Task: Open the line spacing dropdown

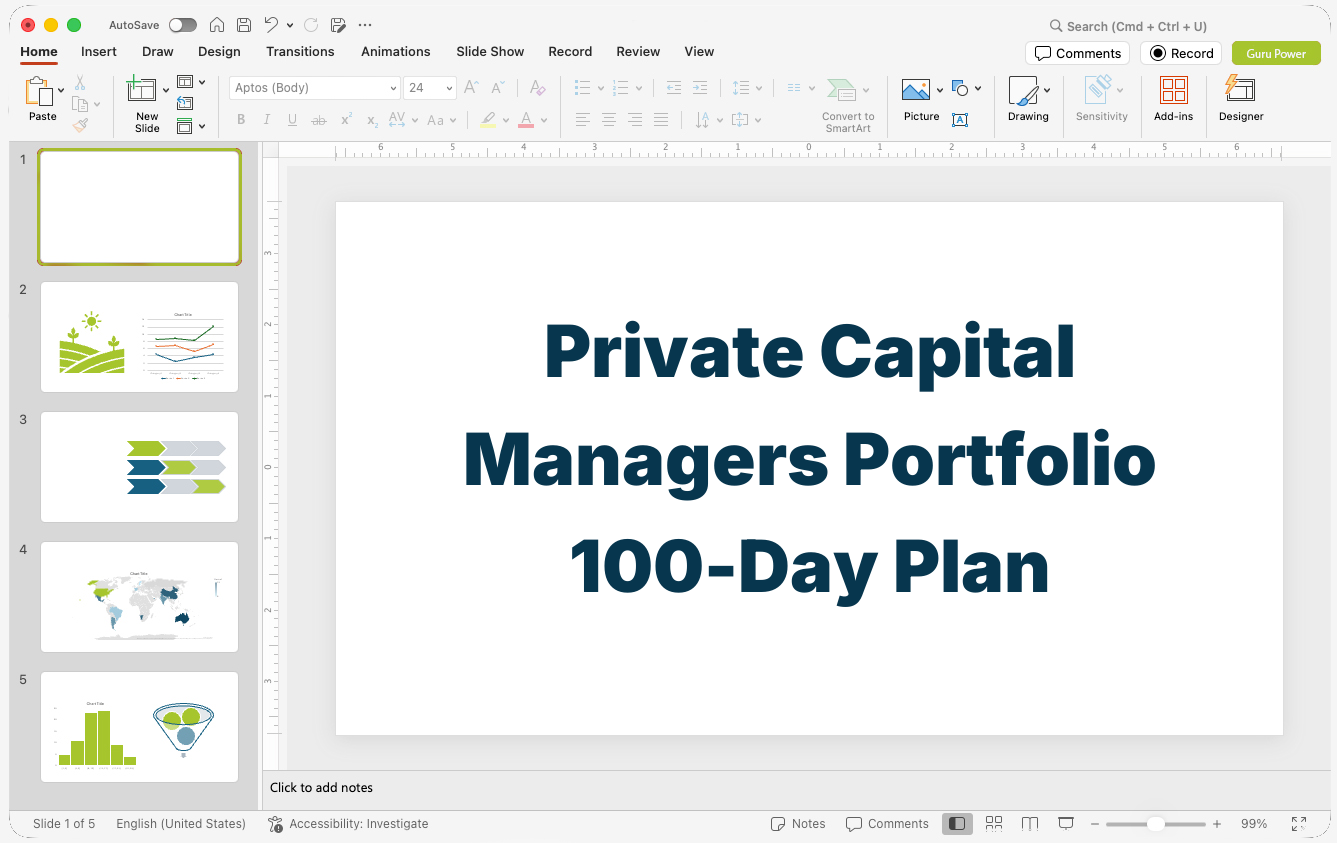Action: pyautogui.click(x=746, y=88)
